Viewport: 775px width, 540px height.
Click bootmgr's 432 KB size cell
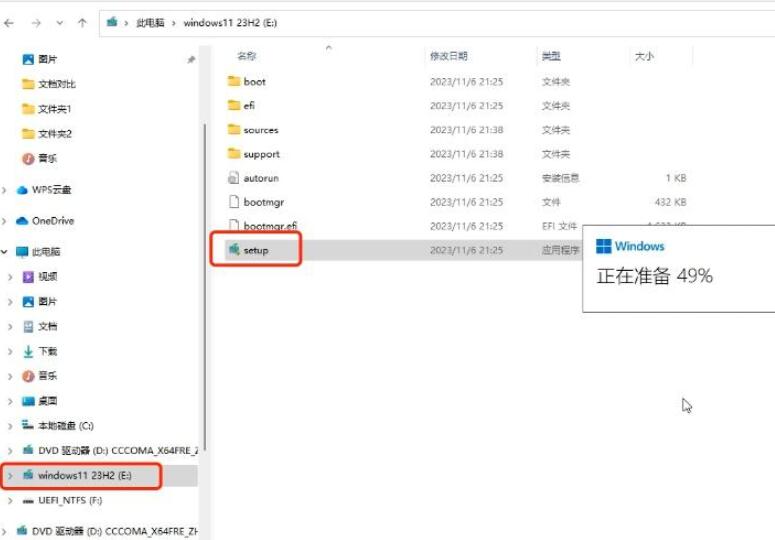pos(670,202)
